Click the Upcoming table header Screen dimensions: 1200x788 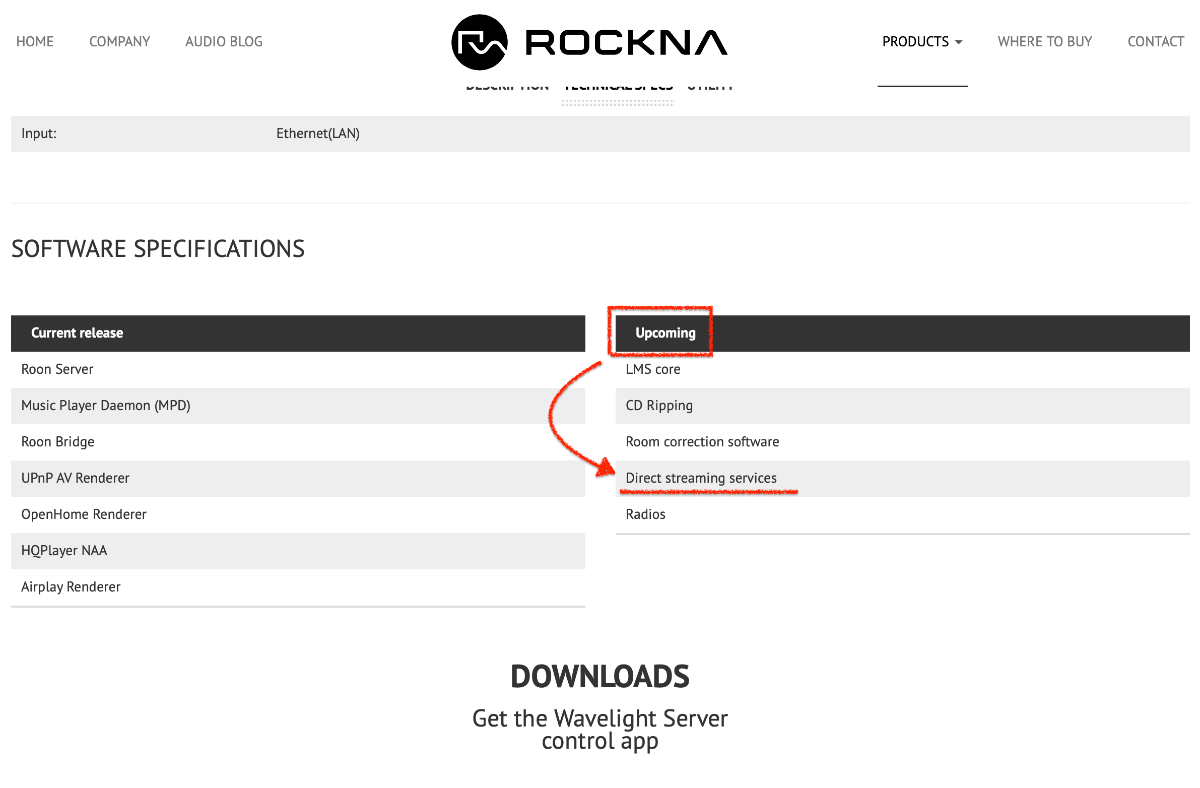click(665, 333)
